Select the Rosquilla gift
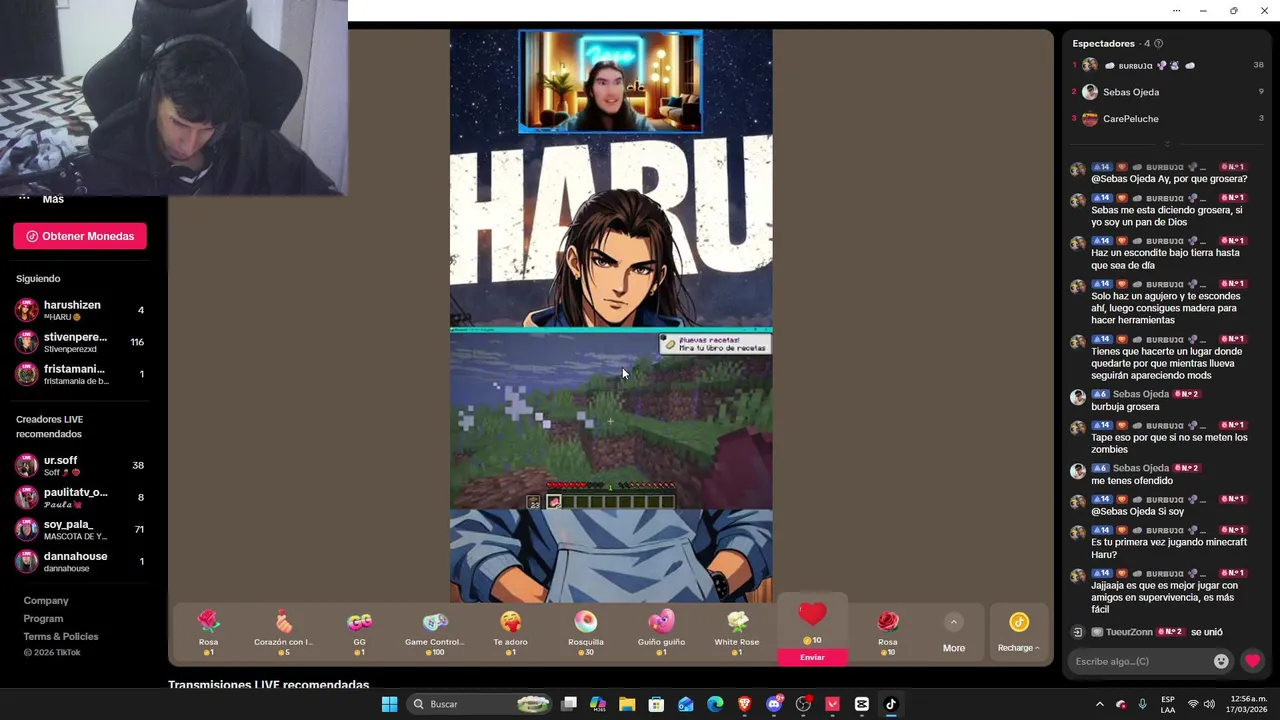The image size is (1280, 720). 586,633
